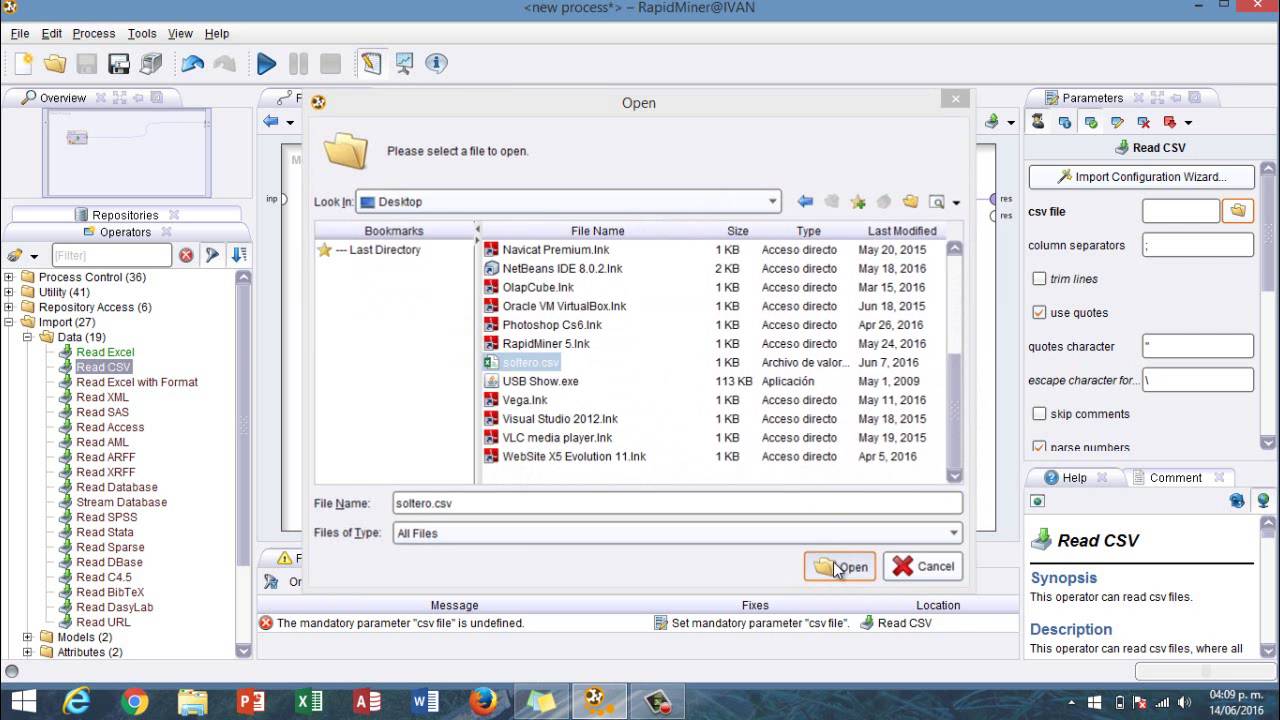The image size is (1280, 720).
Task: Open view-mode dropdown arrow in Open dialog
Action: [x=956, y=203]
